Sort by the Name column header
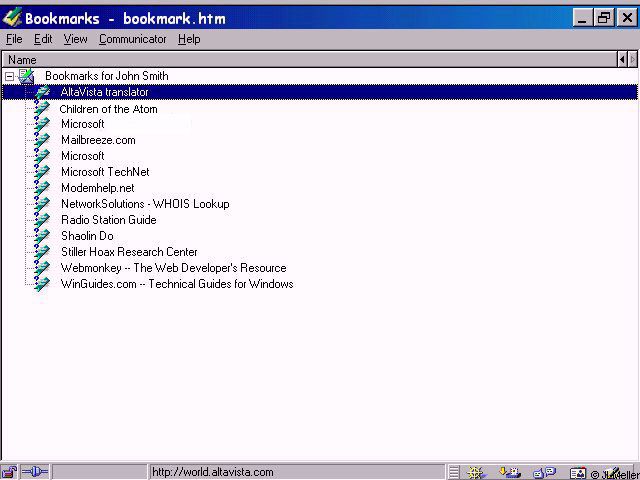 (x=310, y=60)
